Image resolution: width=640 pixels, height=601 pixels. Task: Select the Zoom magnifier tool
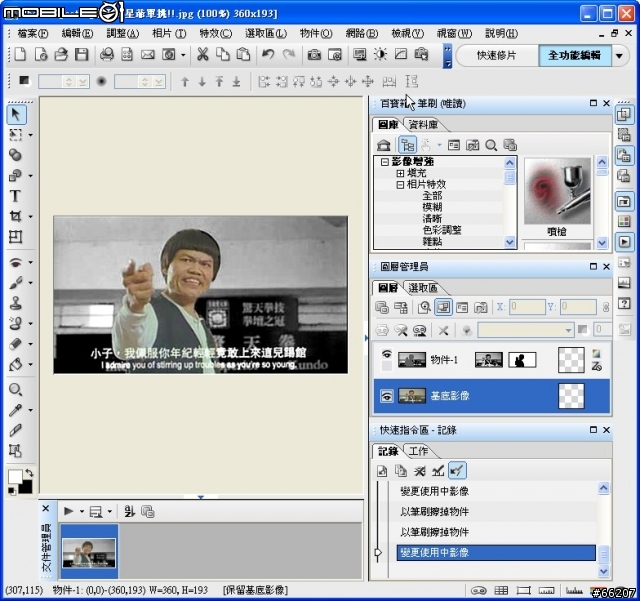pos(15,390)
